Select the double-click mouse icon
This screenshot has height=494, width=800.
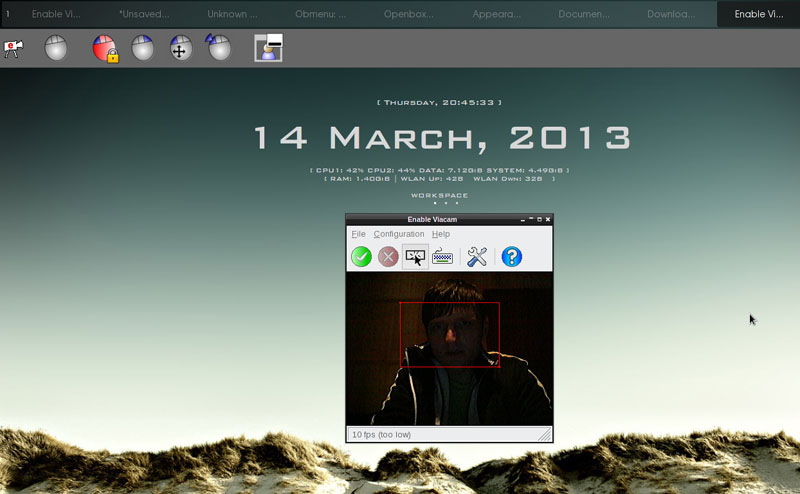[218, 48]
